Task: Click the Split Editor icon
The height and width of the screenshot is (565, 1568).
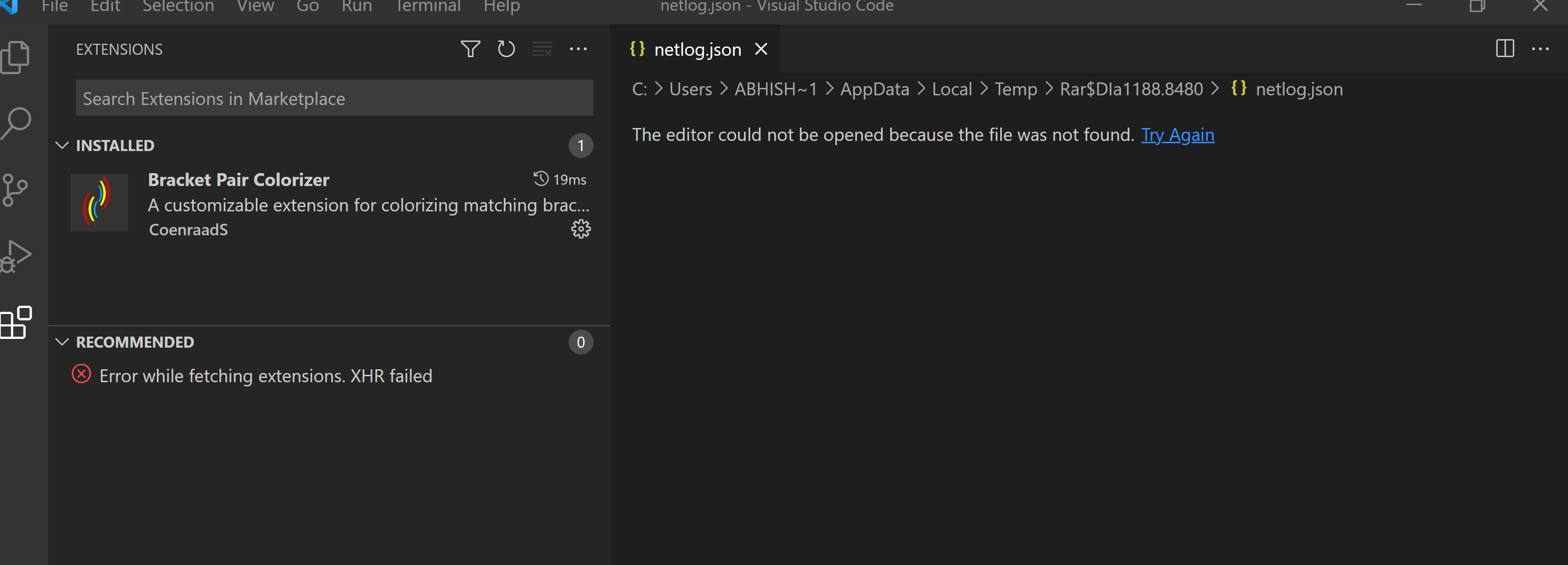Action: (x=1505, y=49)
